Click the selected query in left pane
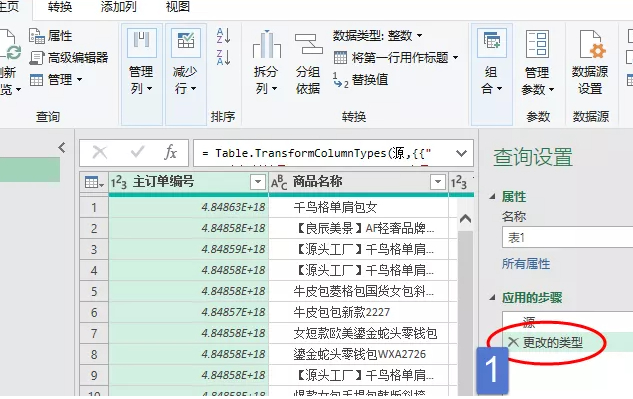The width and height of the screenshot is (633, 399). point(30,170)
